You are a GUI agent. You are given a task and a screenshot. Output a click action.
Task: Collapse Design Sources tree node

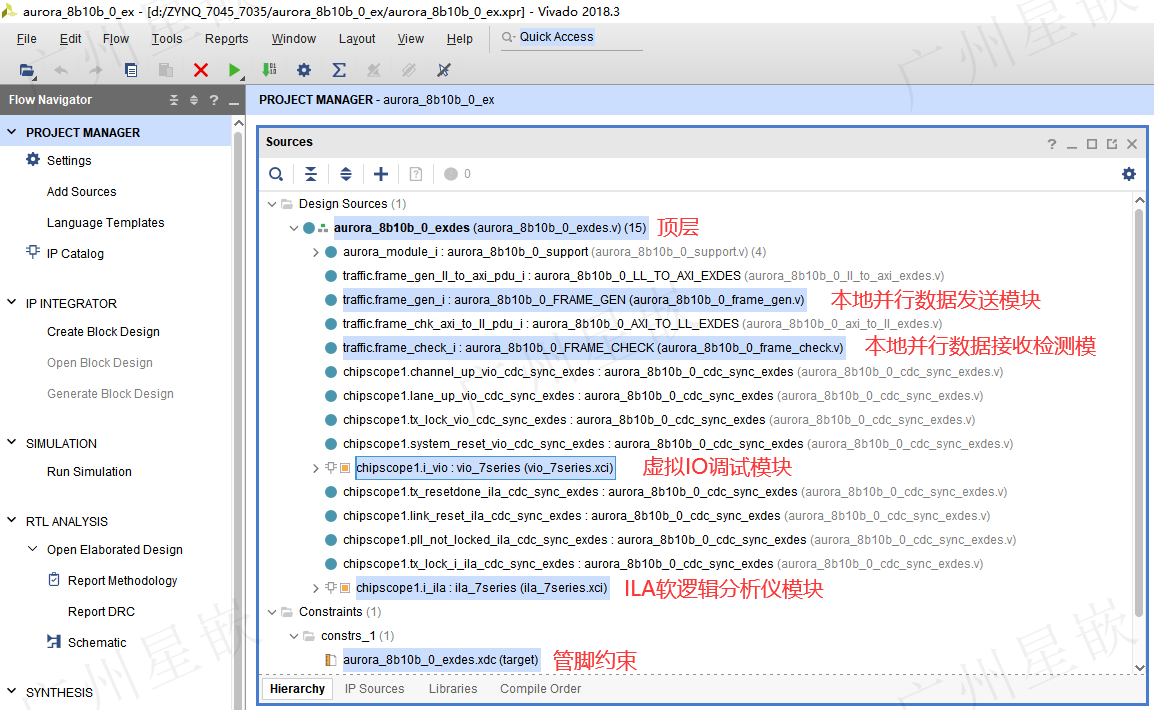click(x=272, y=204)
